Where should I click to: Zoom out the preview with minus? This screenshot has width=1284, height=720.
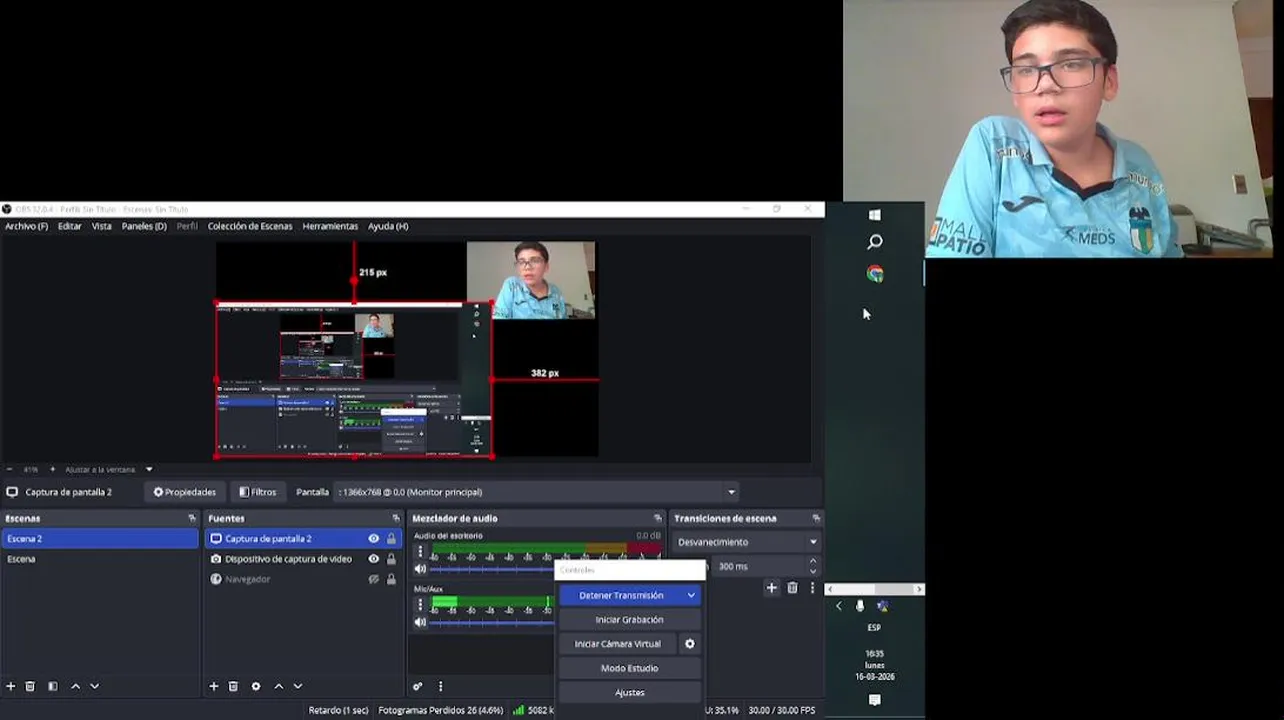pyautogui.click(x=10, y=469)
